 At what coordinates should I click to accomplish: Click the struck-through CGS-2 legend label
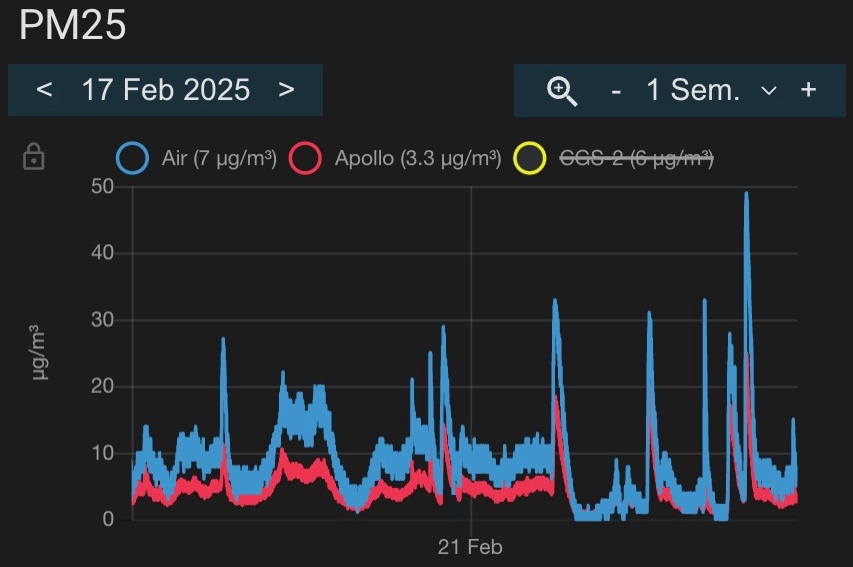636,158
